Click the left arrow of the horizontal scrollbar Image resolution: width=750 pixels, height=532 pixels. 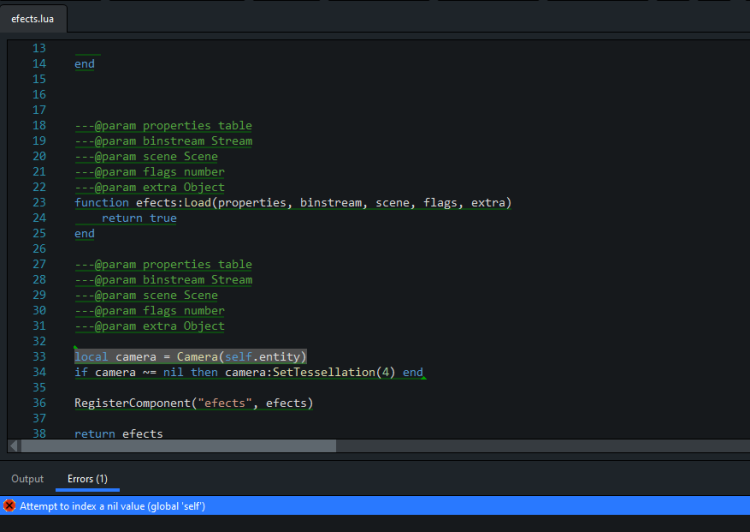point(13,446)
